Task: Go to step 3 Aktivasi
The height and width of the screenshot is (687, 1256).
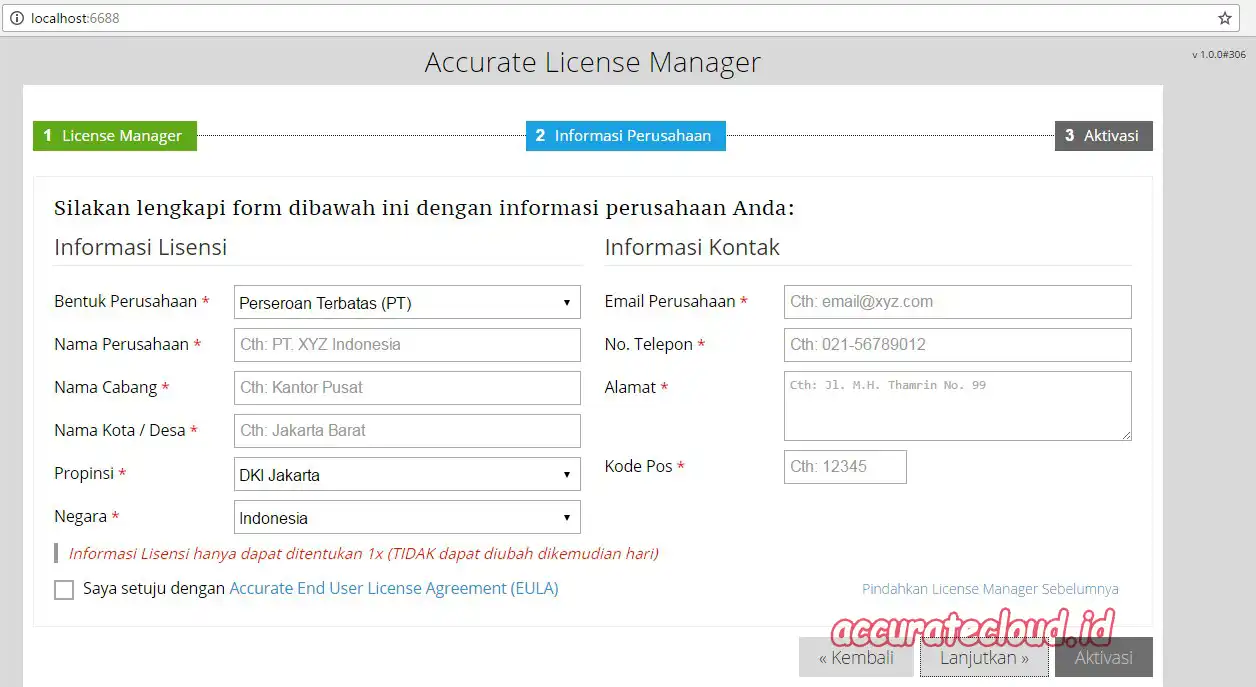Action: [1104, 136]
